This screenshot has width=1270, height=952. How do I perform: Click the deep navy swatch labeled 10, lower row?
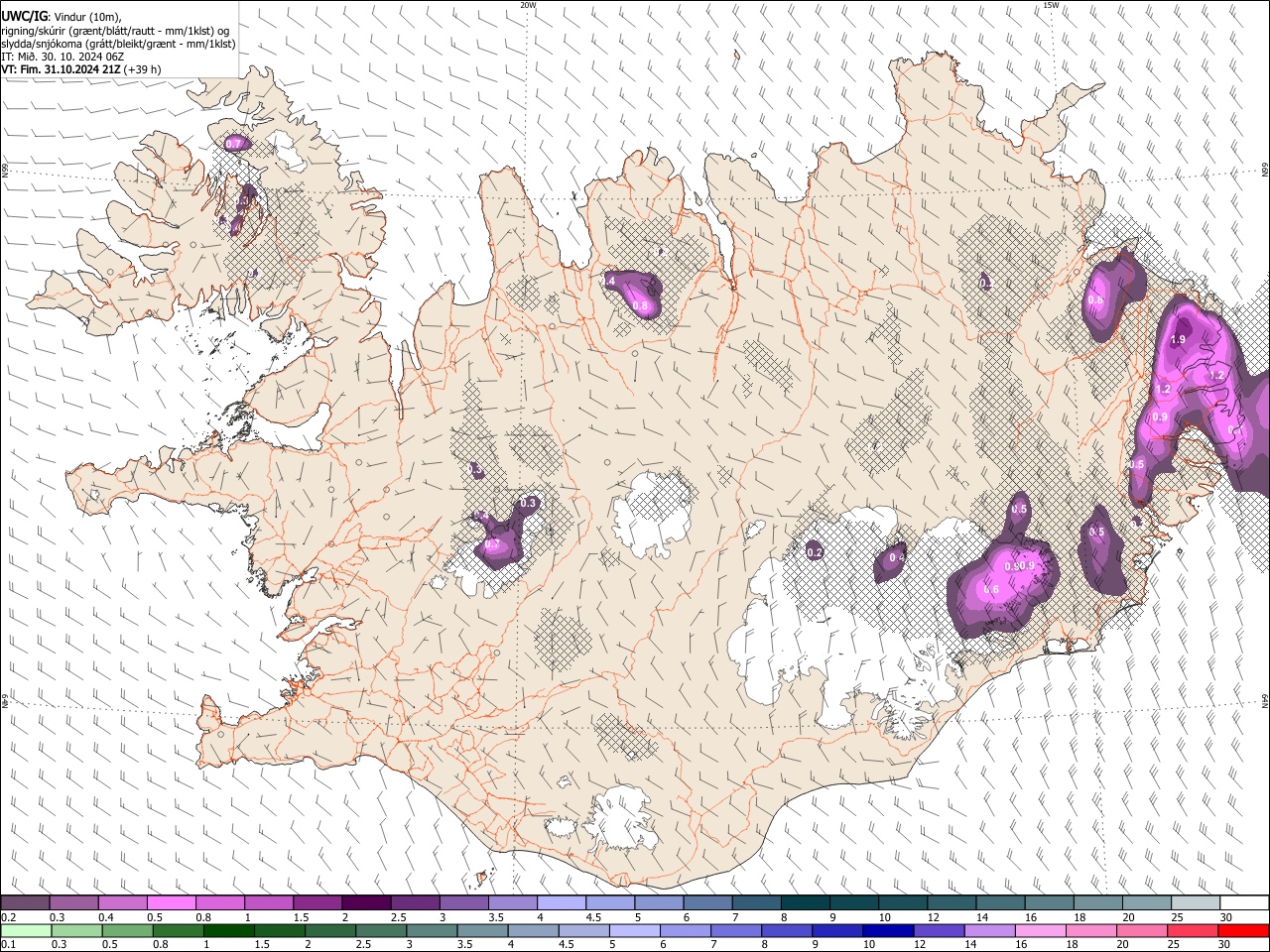[887, 930]
